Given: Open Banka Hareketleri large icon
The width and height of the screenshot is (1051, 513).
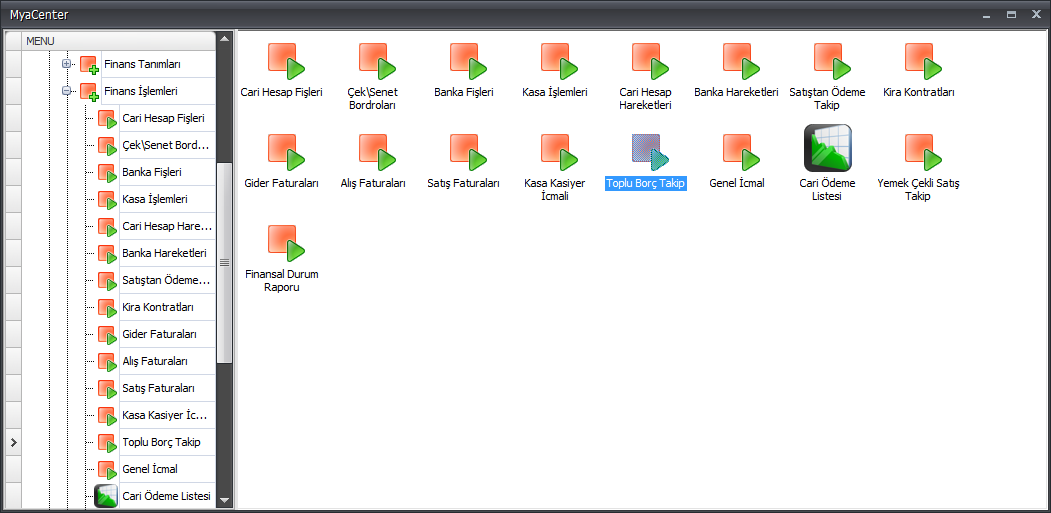Looking at the screenshot, I should click(x=741, y=61).
